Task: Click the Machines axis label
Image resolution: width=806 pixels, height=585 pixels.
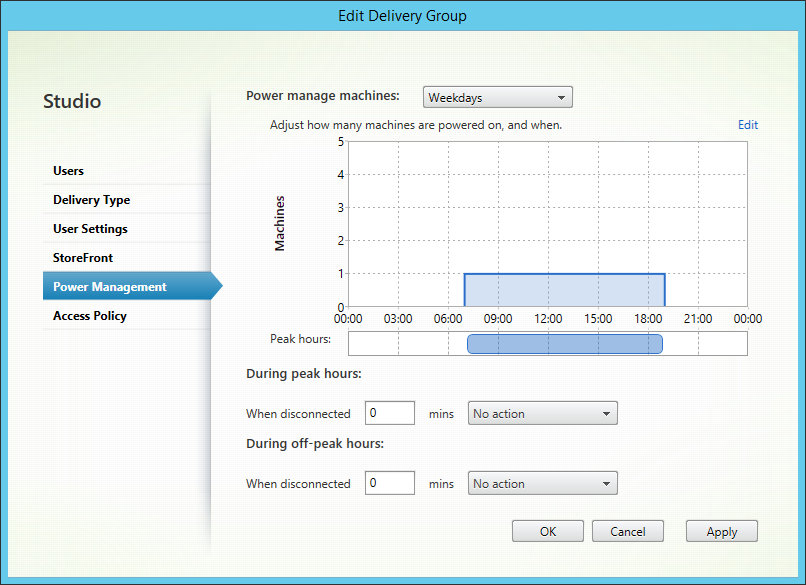Action: [280, 224]
